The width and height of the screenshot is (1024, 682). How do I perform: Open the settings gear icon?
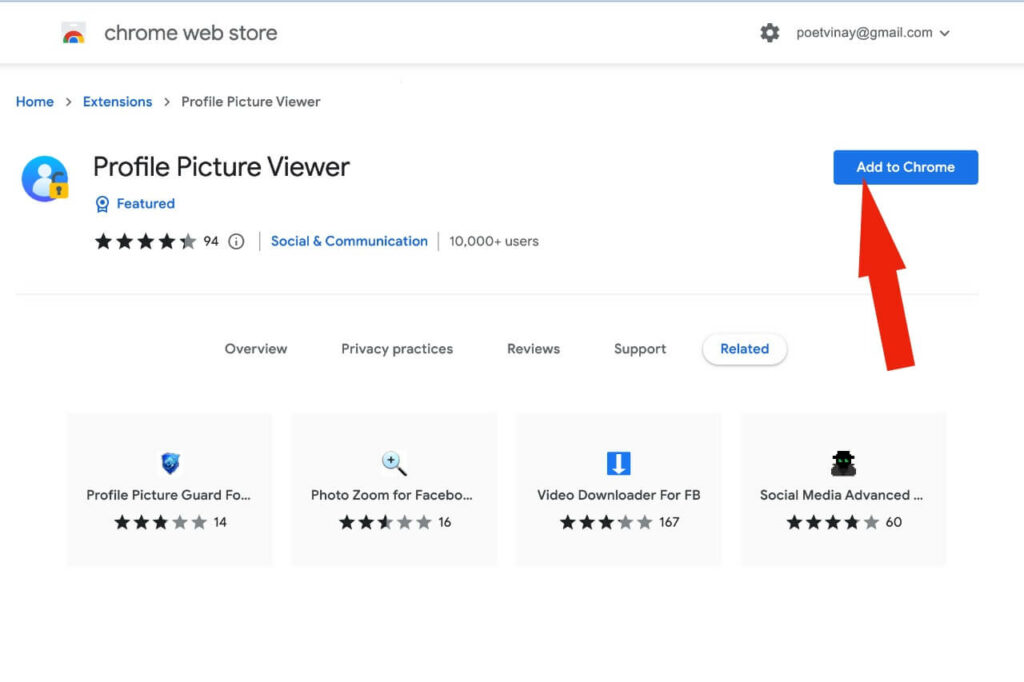[x=769, y=33]
